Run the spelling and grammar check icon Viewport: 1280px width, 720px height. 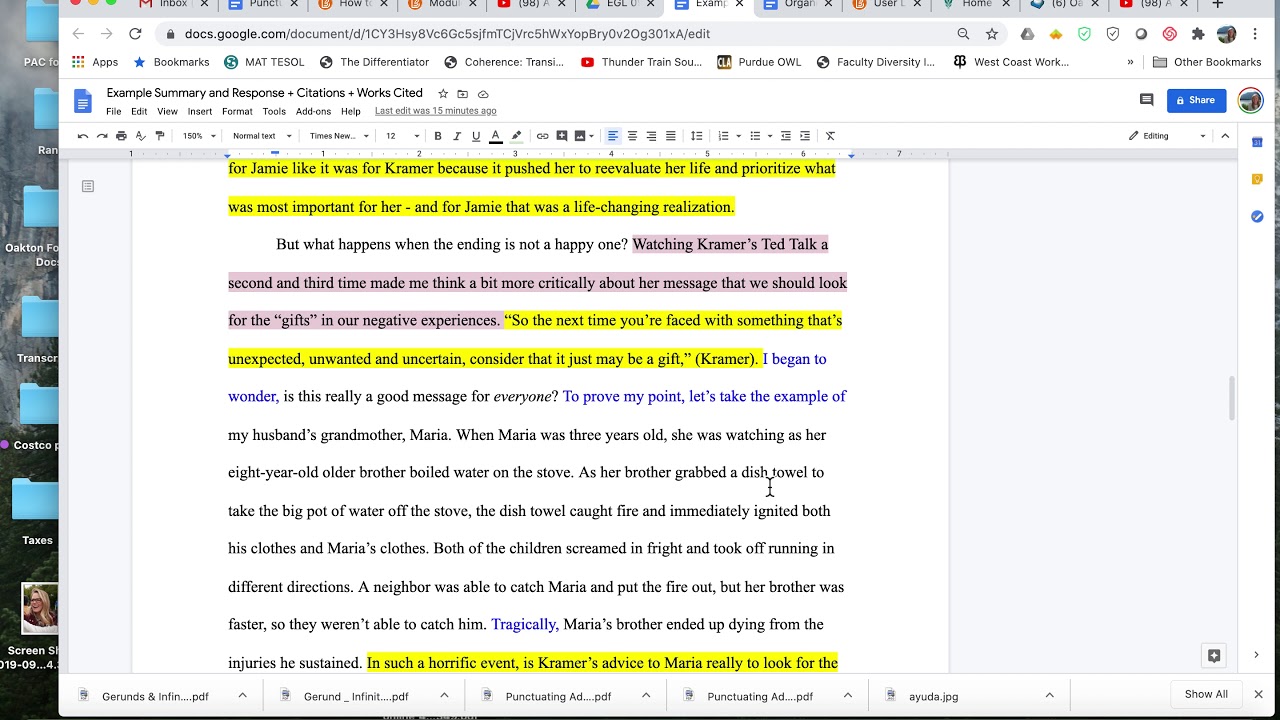pyautogui.click(x=140, y=136)
